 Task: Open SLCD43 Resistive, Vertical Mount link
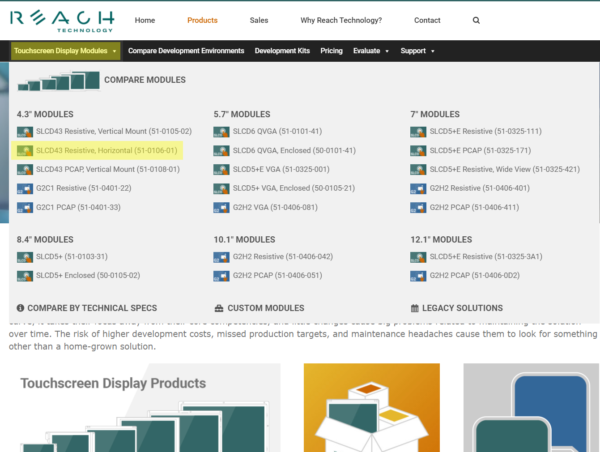(x=114, y=132)
